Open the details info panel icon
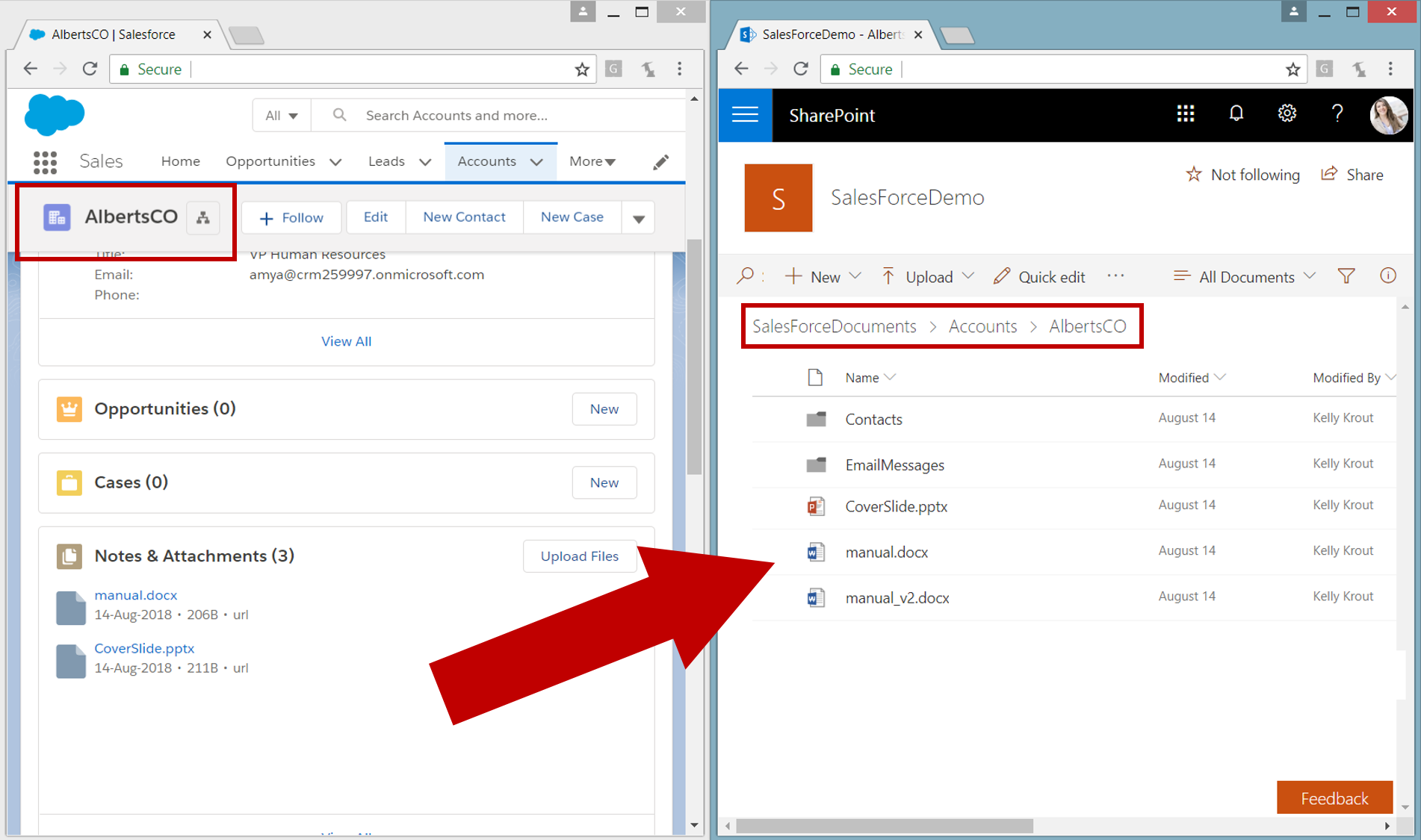 click(1387, 276)
